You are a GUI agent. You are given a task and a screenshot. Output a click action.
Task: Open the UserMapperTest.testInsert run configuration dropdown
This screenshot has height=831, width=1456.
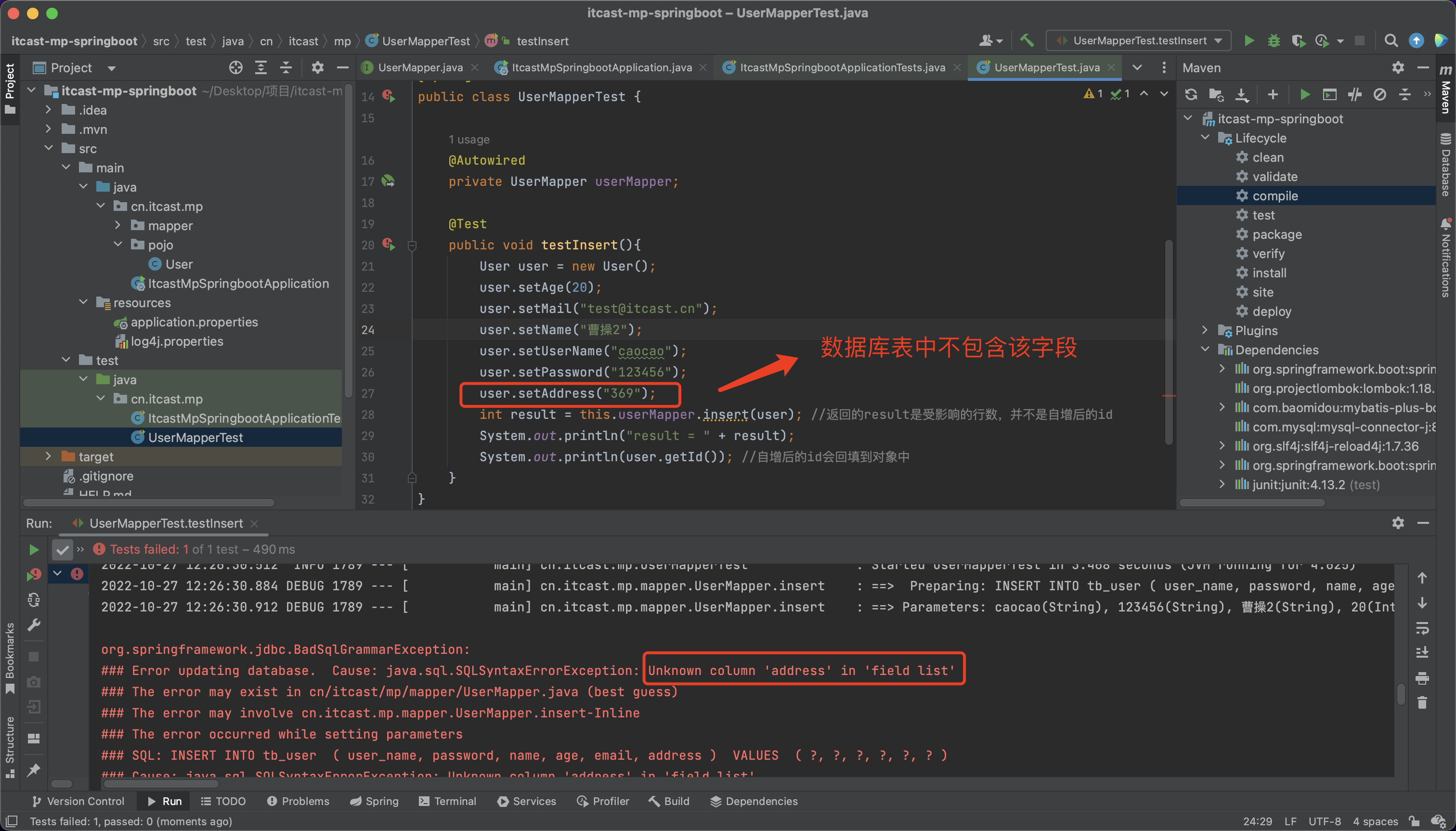(x=1139, y=40)
